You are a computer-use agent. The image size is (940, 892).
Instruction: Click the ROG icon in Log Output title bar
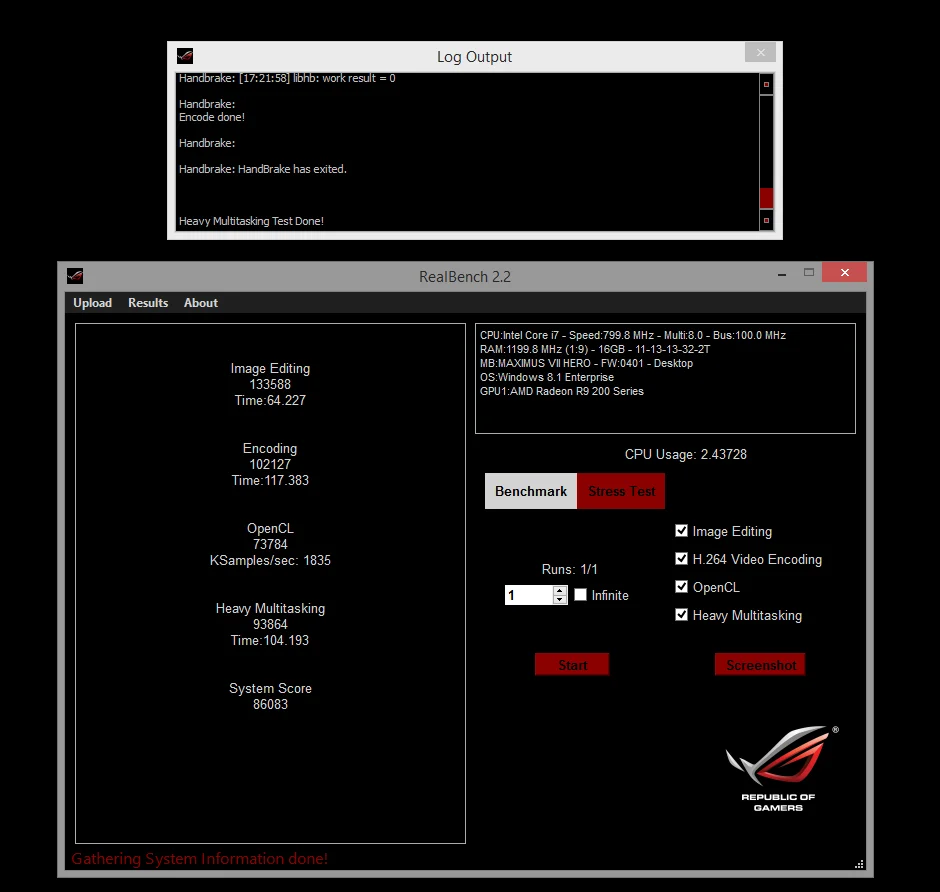click(x=185, y=56)
